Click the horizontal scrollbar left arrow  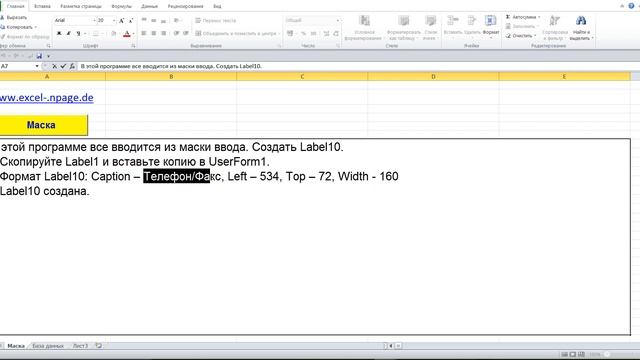pos(391,346)
